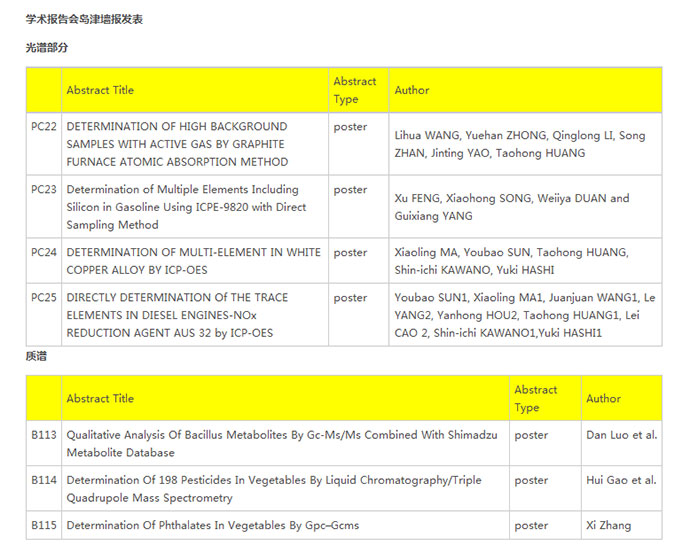Viewport: 690px width, 553px height.
Task: Click the poster type cell in the B114 row
Action: point(531,481)
